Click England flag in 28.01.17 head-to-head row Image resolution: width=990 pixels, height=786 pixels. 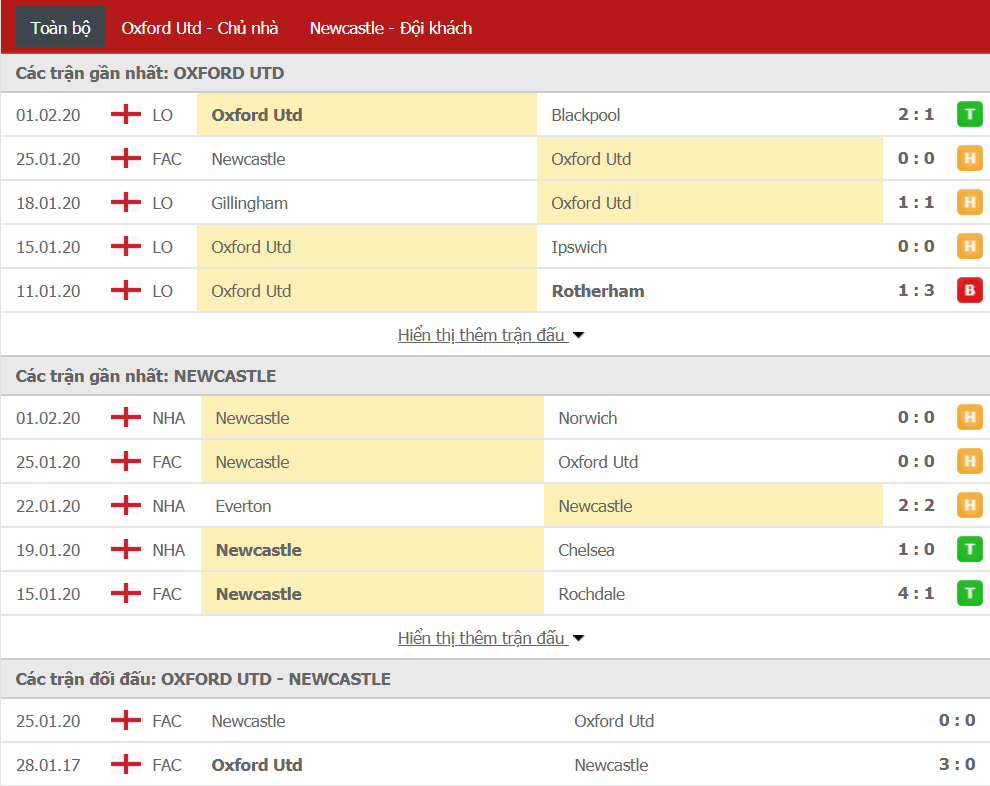126,765
